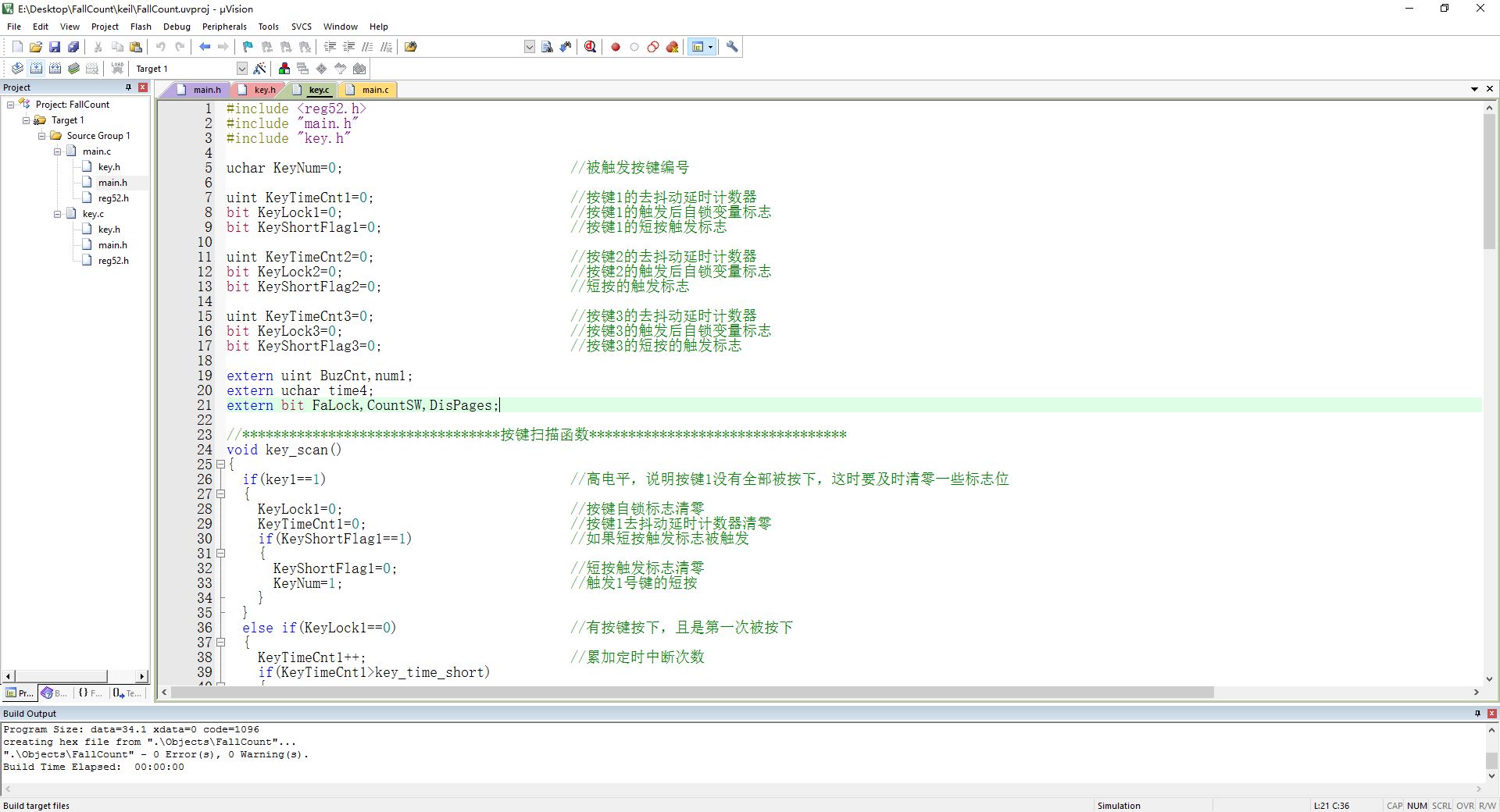Click the editor horizontal scrollbar thumb

coord(691,693)
